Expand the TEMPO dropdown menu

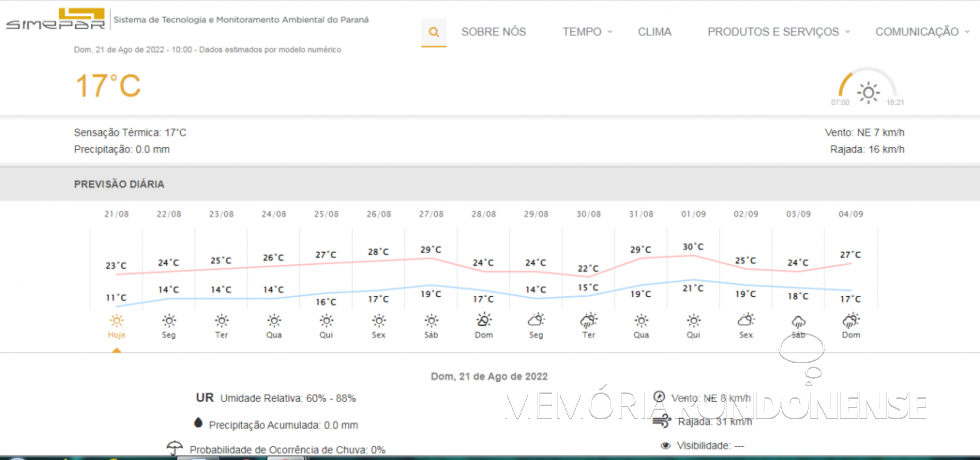pos(587,32)
